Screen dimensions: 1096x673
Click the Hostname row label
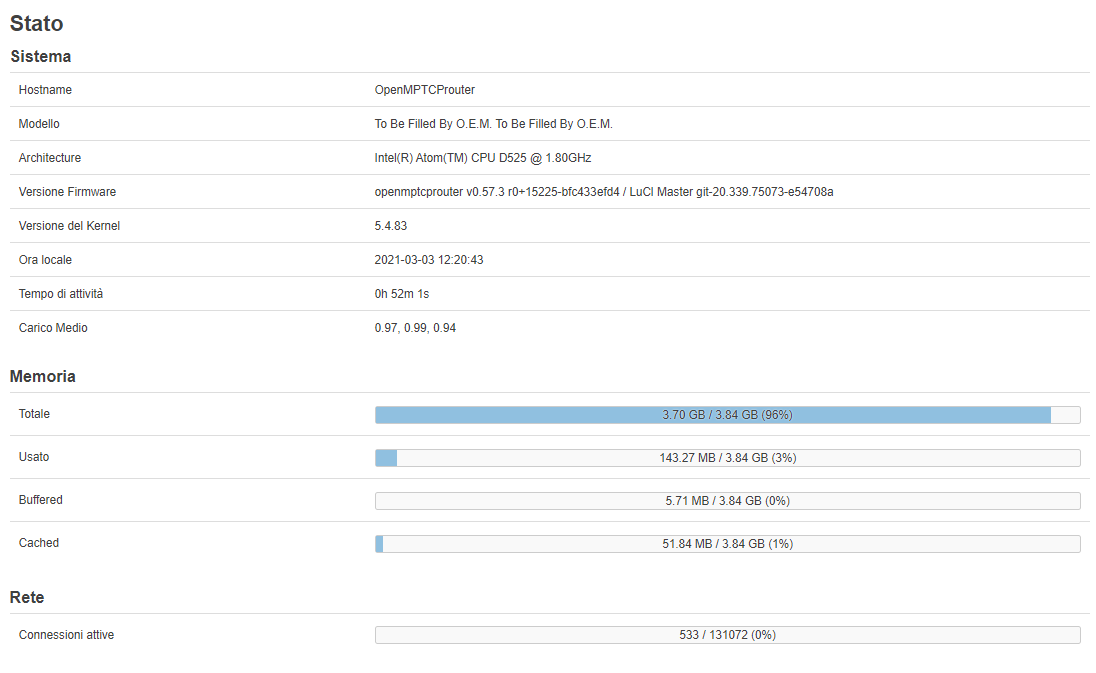pyautogui.click(x=44, y=90)
